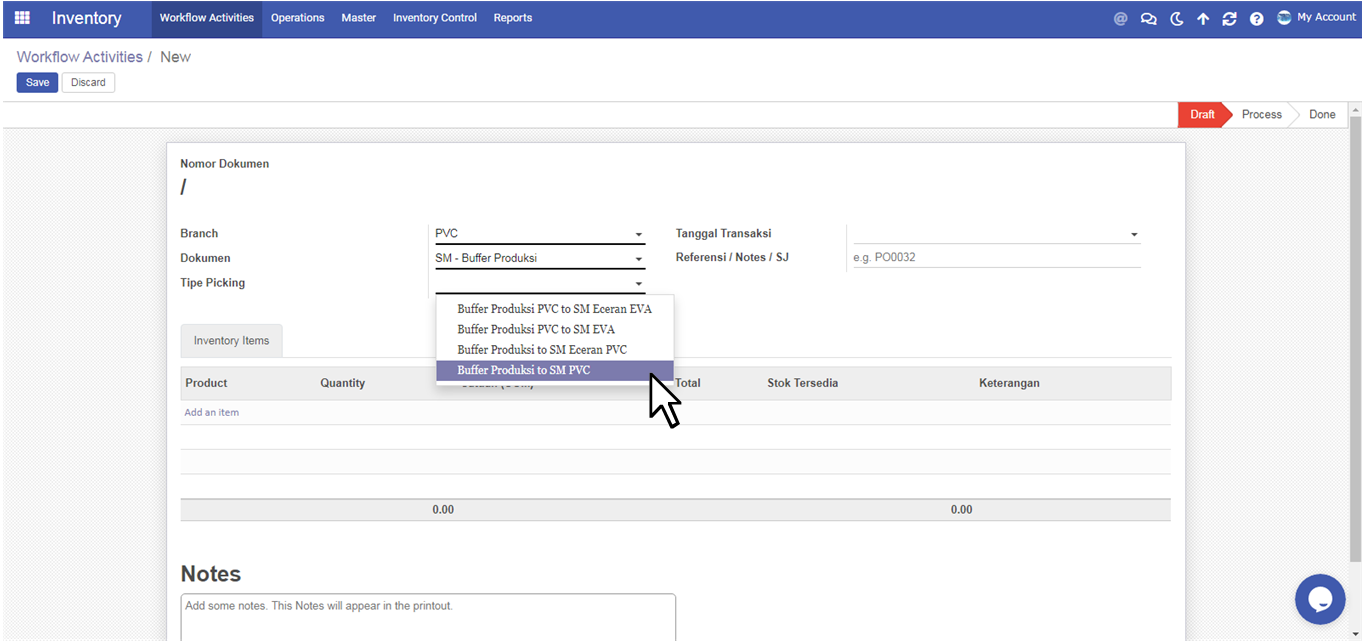Open the Tanggal Transaksi dropdown

tap(1133, 234)
